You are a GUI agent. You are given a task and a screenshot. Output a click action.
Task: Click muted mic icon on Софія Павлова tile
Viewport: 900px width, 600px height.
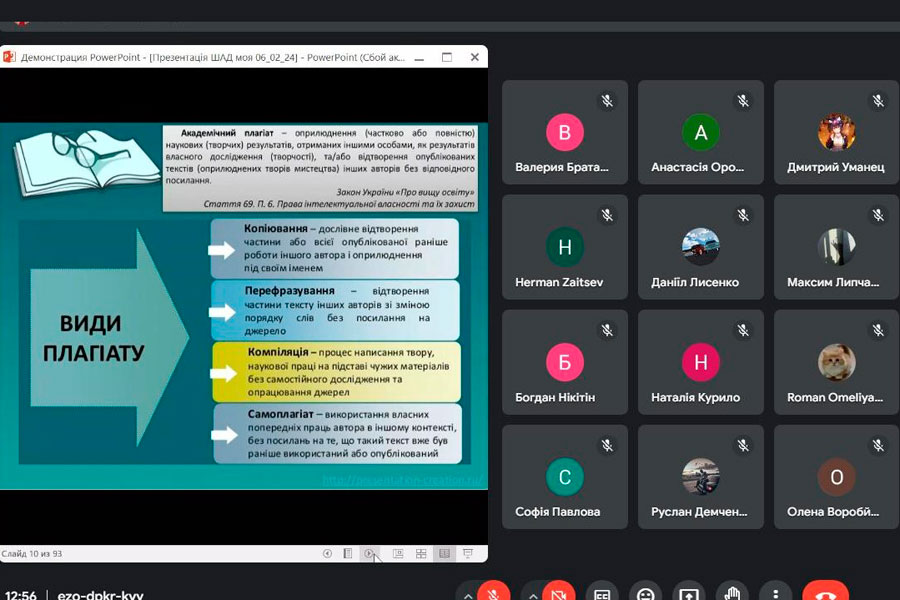tap(607, 445)
